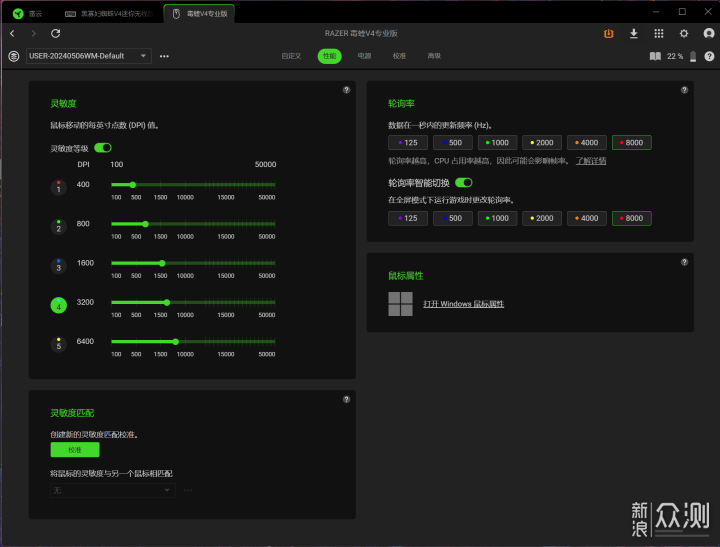Switch to the 高级 tab

click(434, 56)
